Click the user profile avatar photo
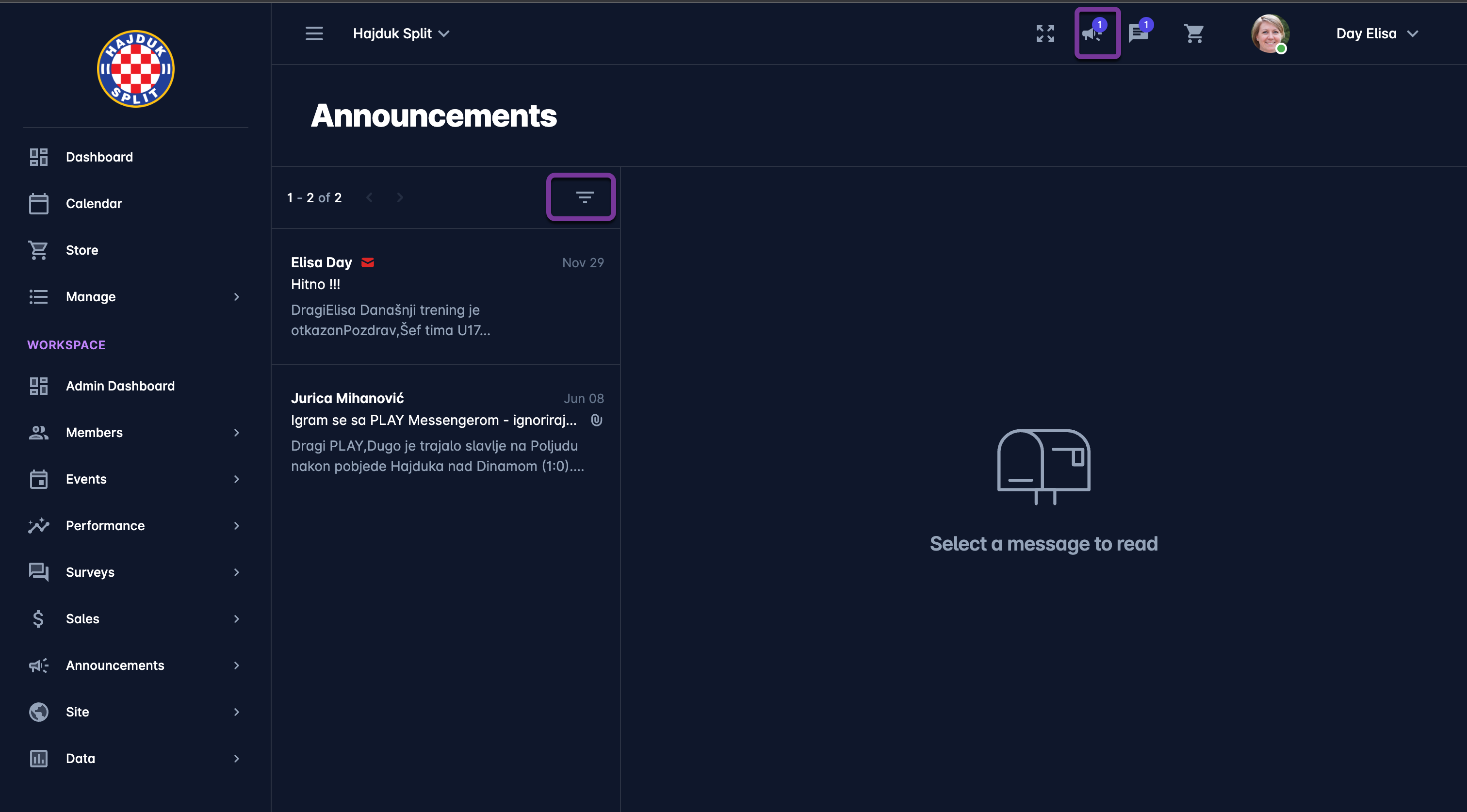This screenshot has width=1467, height=812. click(x=1270, y=33)
